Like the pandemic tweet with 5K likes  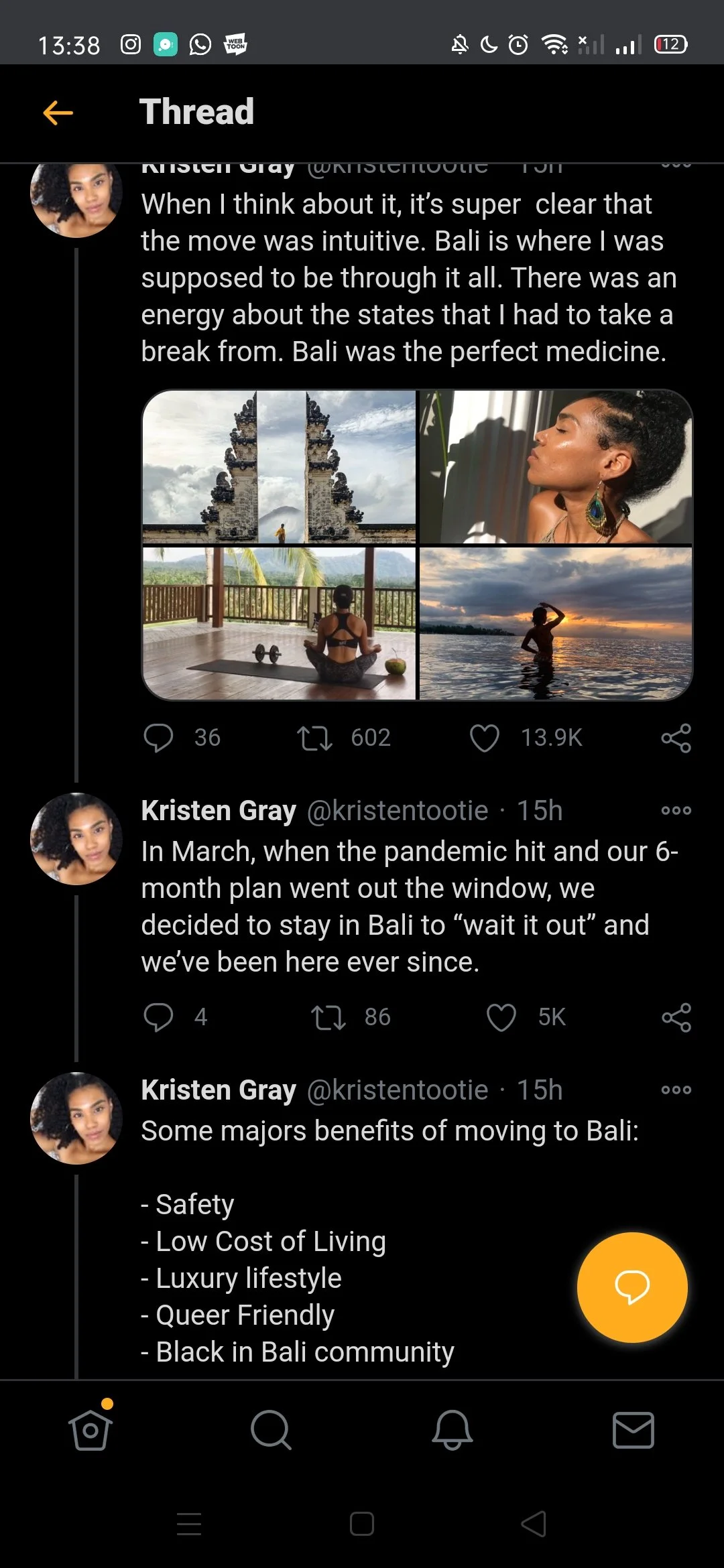point(501,1017)
